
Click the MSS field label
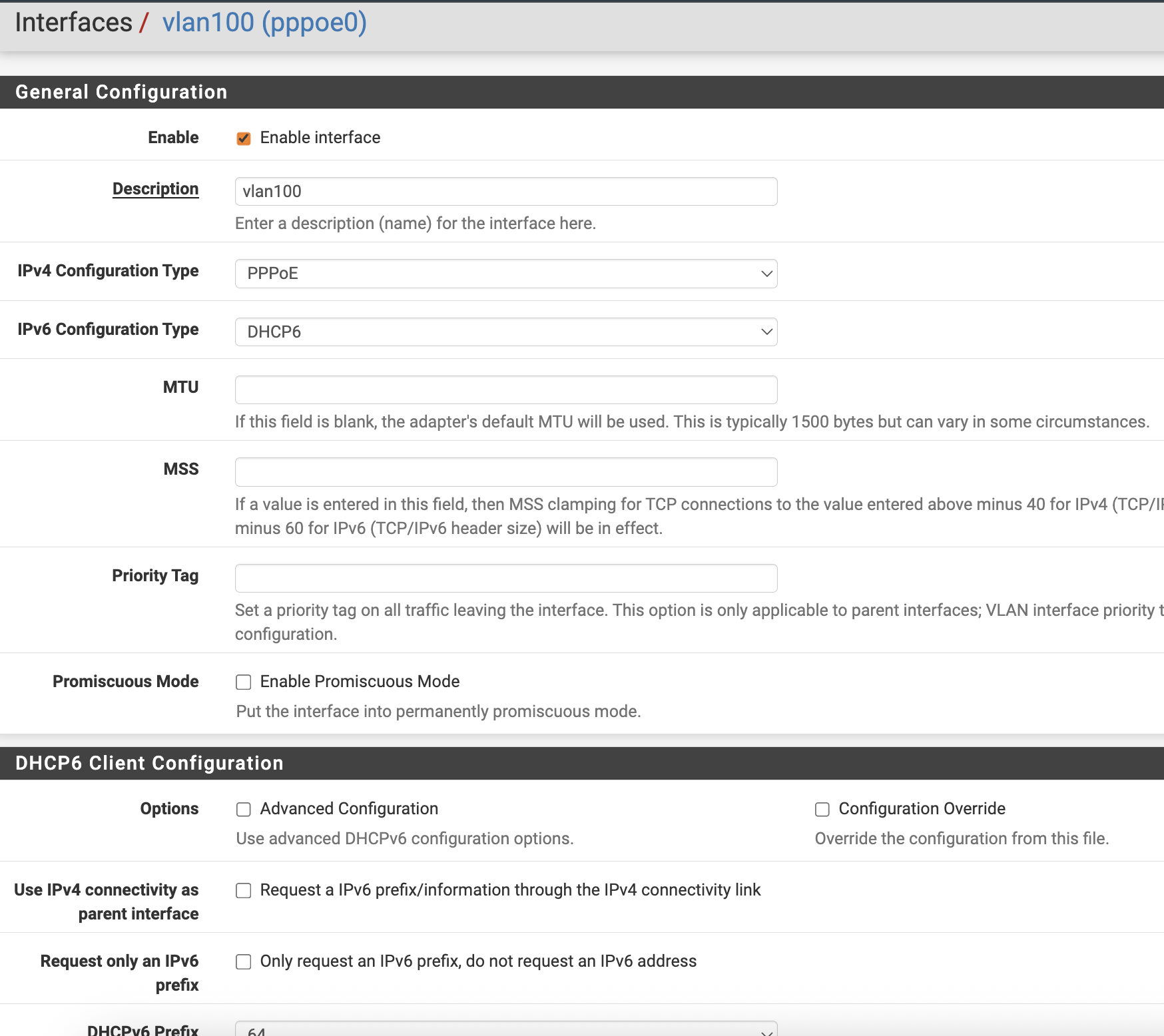(x=180, y=469)
